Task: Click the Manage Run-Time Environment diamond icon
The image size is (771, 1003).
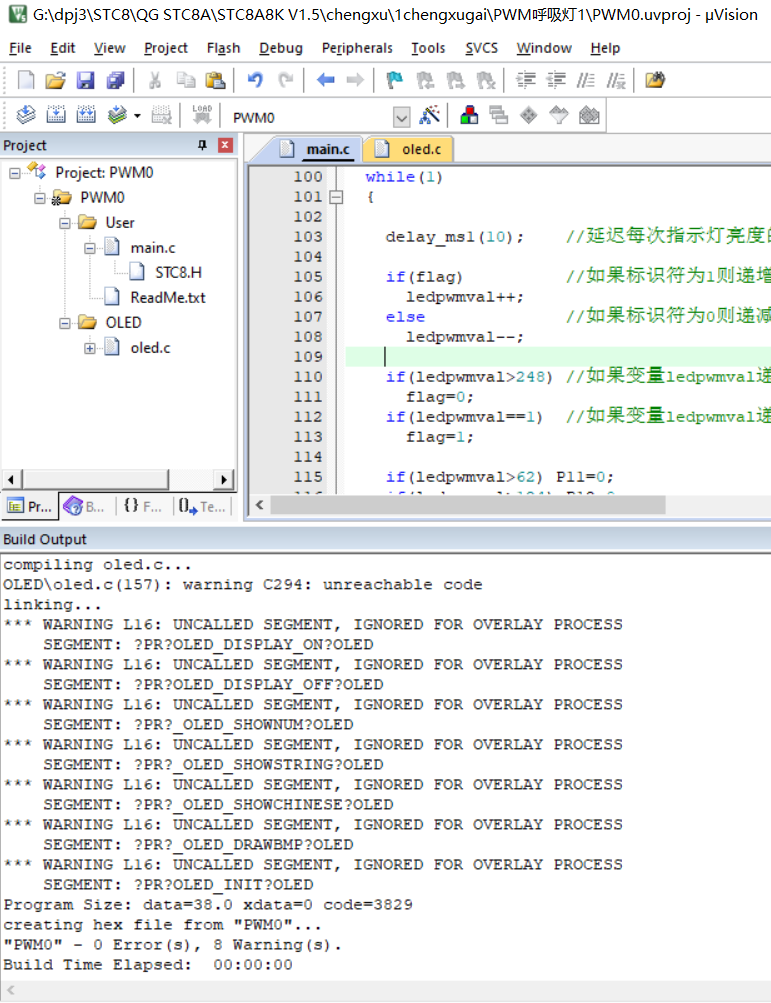Action: [x=529, y=116]
